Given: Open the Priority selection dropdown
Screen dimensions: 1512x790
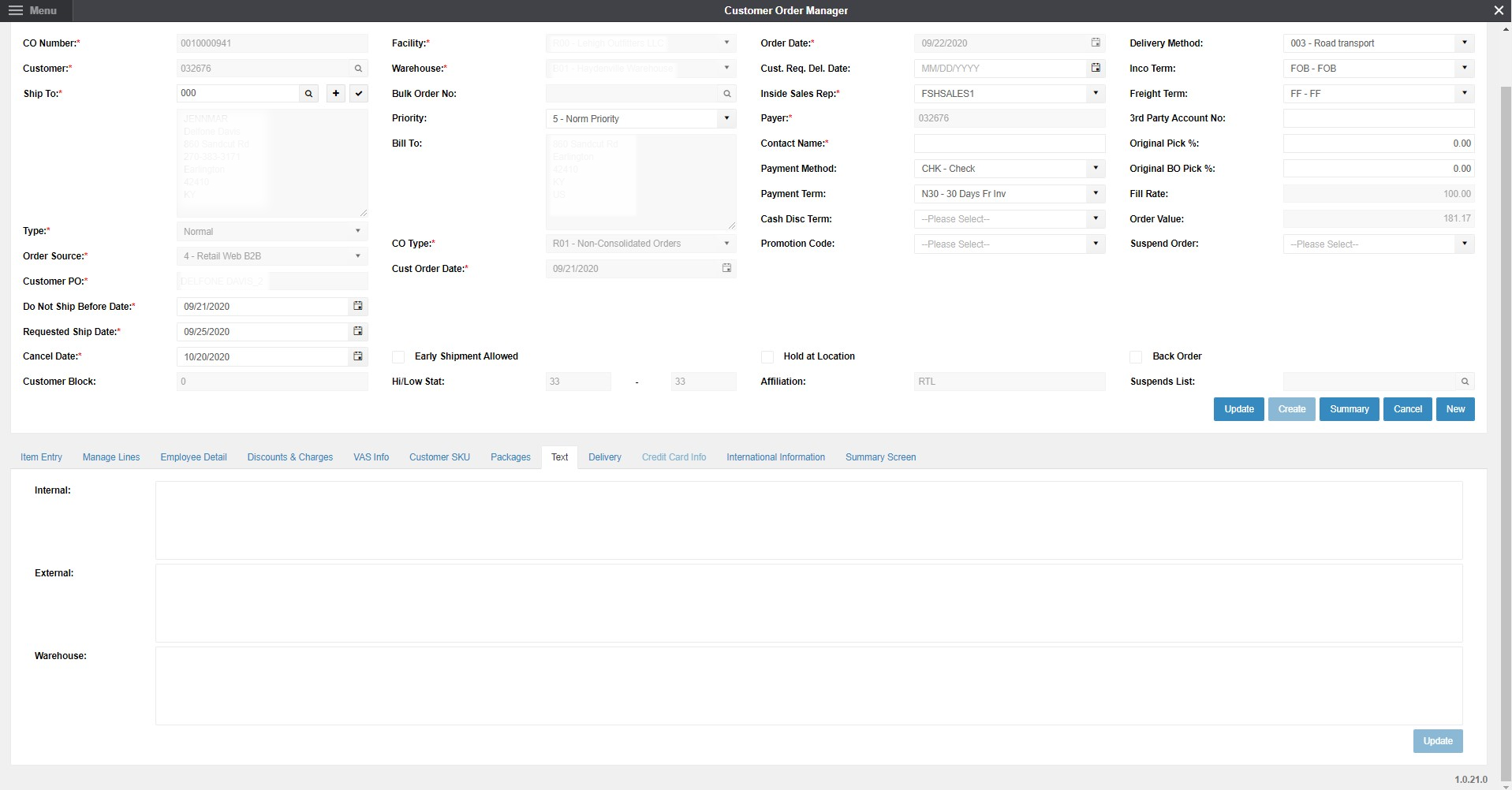Looking at the screenshot, I should point(726,118).
